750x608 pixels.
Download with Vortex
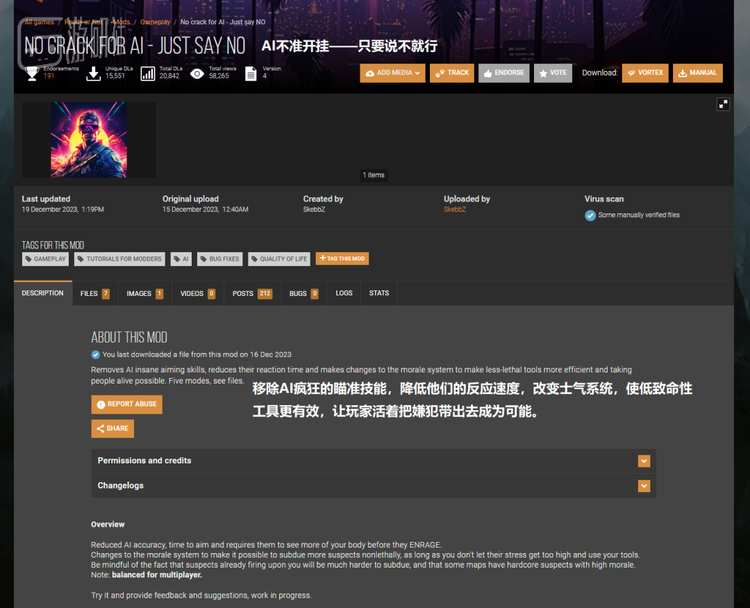point(645,73)
